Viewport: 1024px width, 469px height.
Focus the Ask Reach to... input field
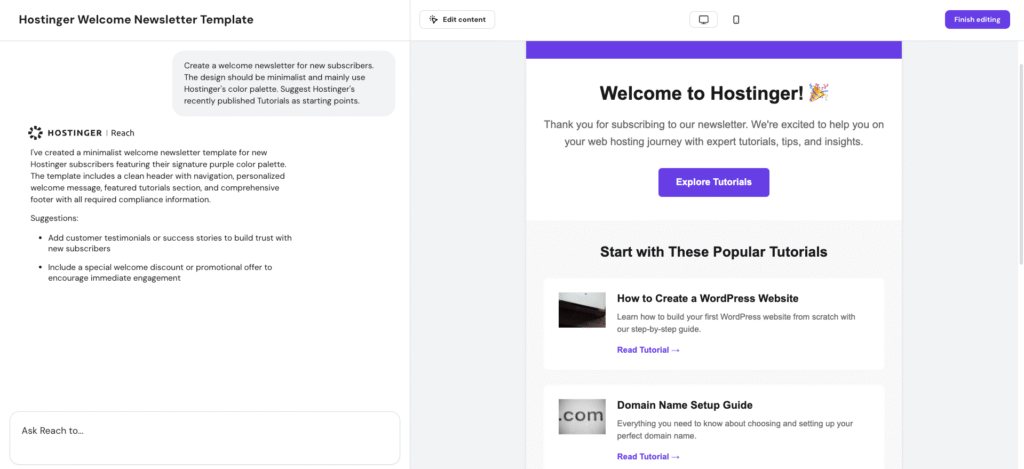click(204, 431)
